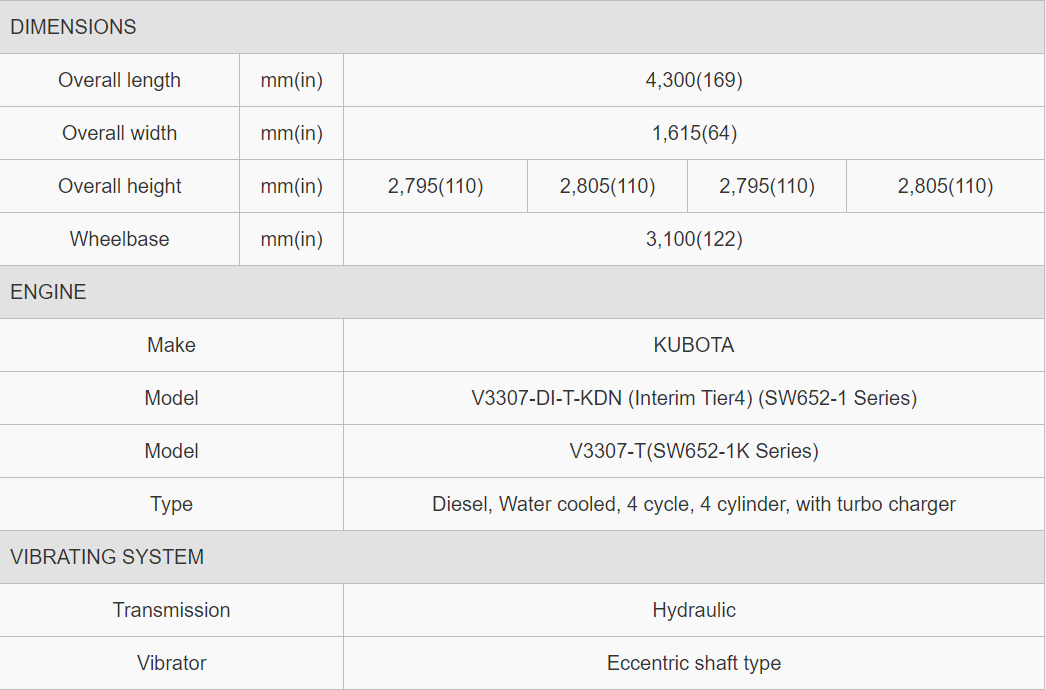Click the 3,100(122) wheelbase value
Image resolution: width=1046 pixels, height=690 pixels.
(x=694, y=239)
